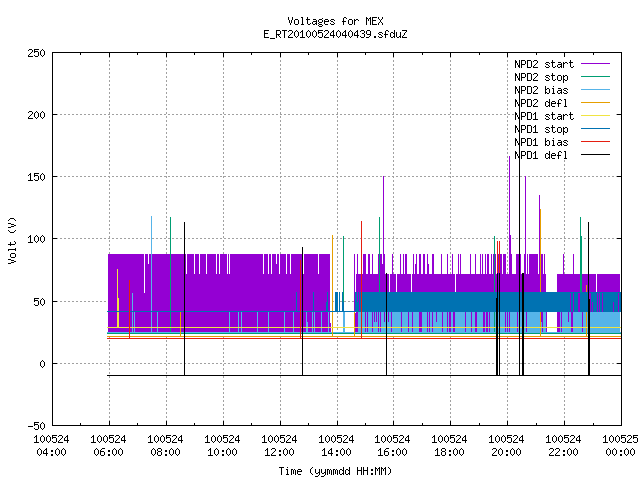Click the light blue NPD2 bias legend line

596,90
